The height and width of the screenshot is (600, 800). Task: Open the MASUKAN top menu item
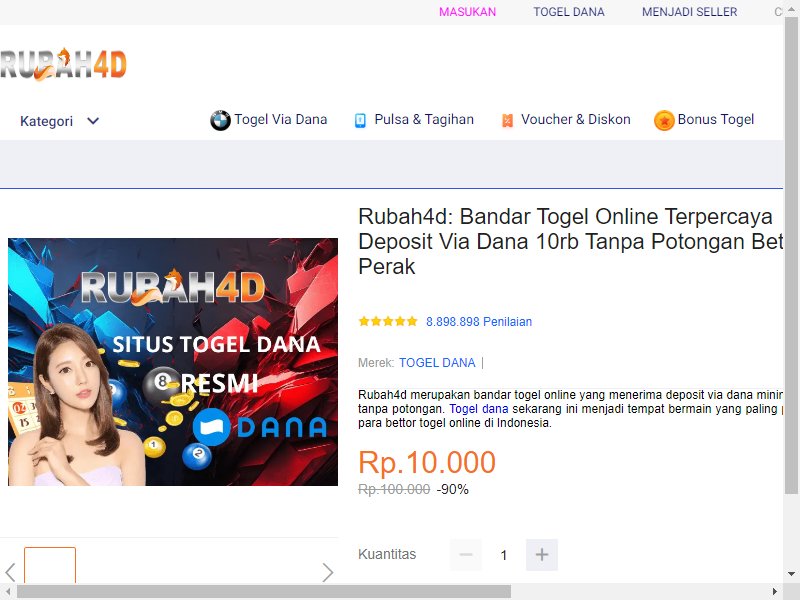(x=467, y=12)
